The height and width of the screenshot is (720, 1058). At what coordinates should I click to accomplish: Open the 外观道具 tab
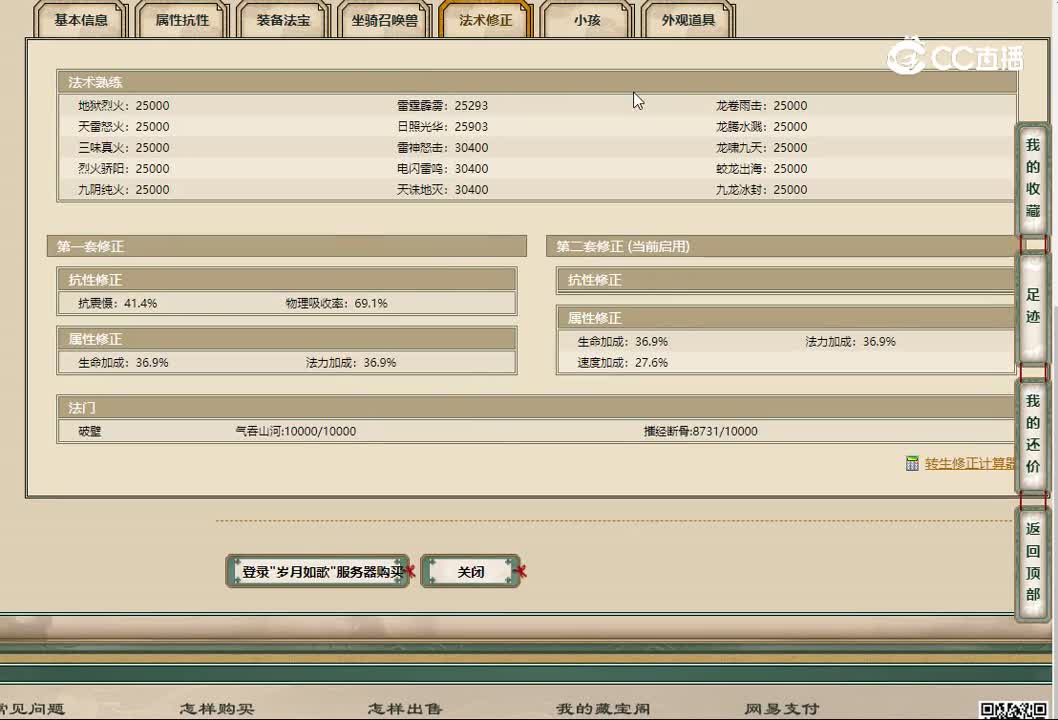688,20
